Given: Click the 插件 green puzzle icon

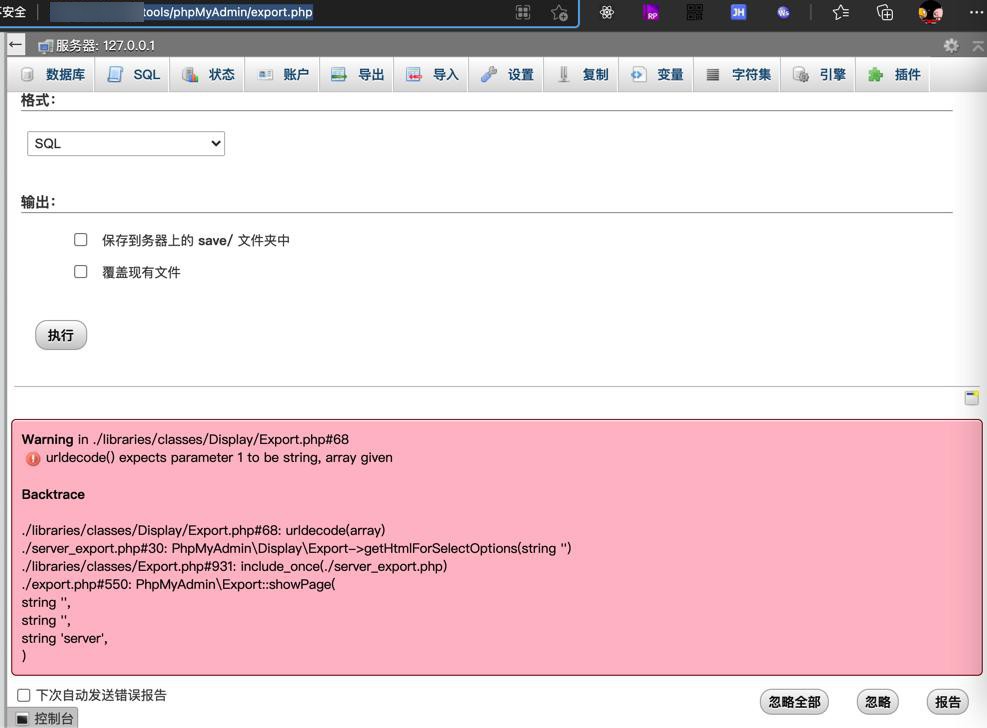Looking at the screenshot, I should pos(875,74).
